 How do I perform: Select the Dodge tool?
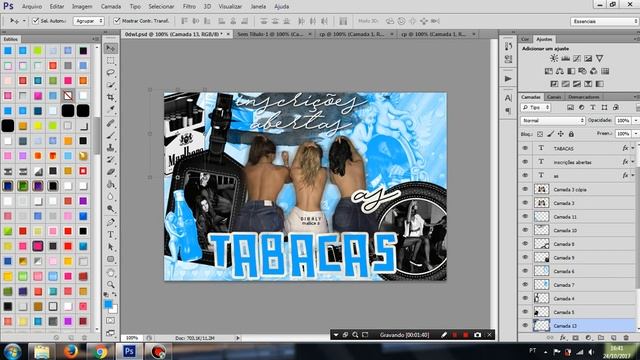coord(110,209)
